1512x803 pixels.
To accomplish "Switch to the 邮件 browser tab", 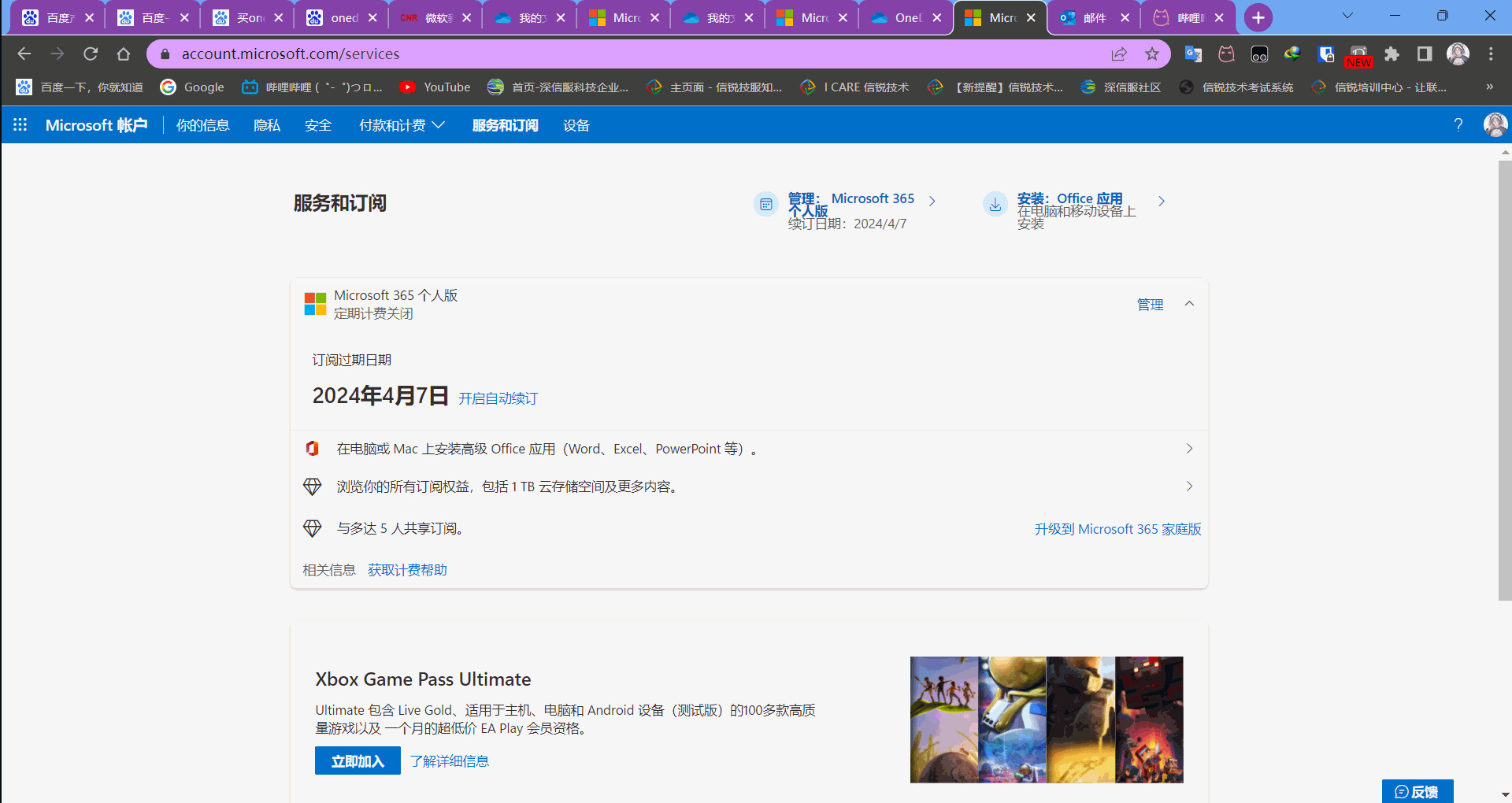I will pos(1095,17).
